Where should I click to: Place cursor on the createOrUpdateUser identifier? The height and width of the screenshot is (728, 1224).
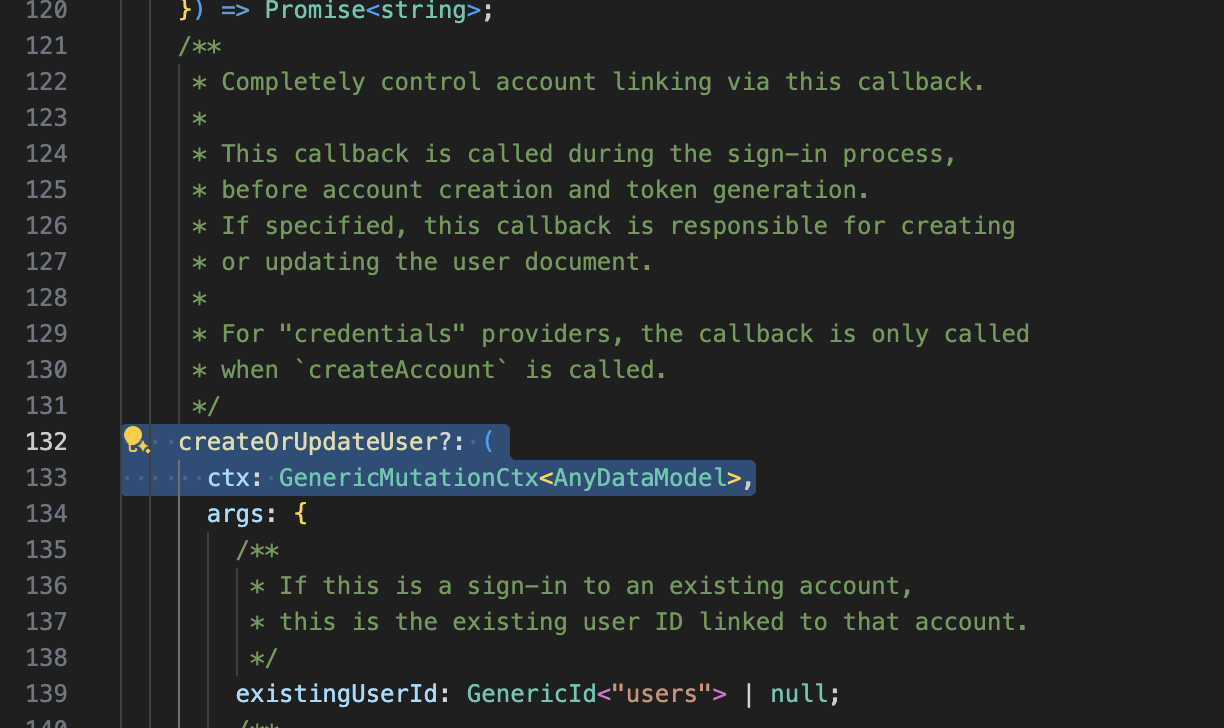pos(309,441)
